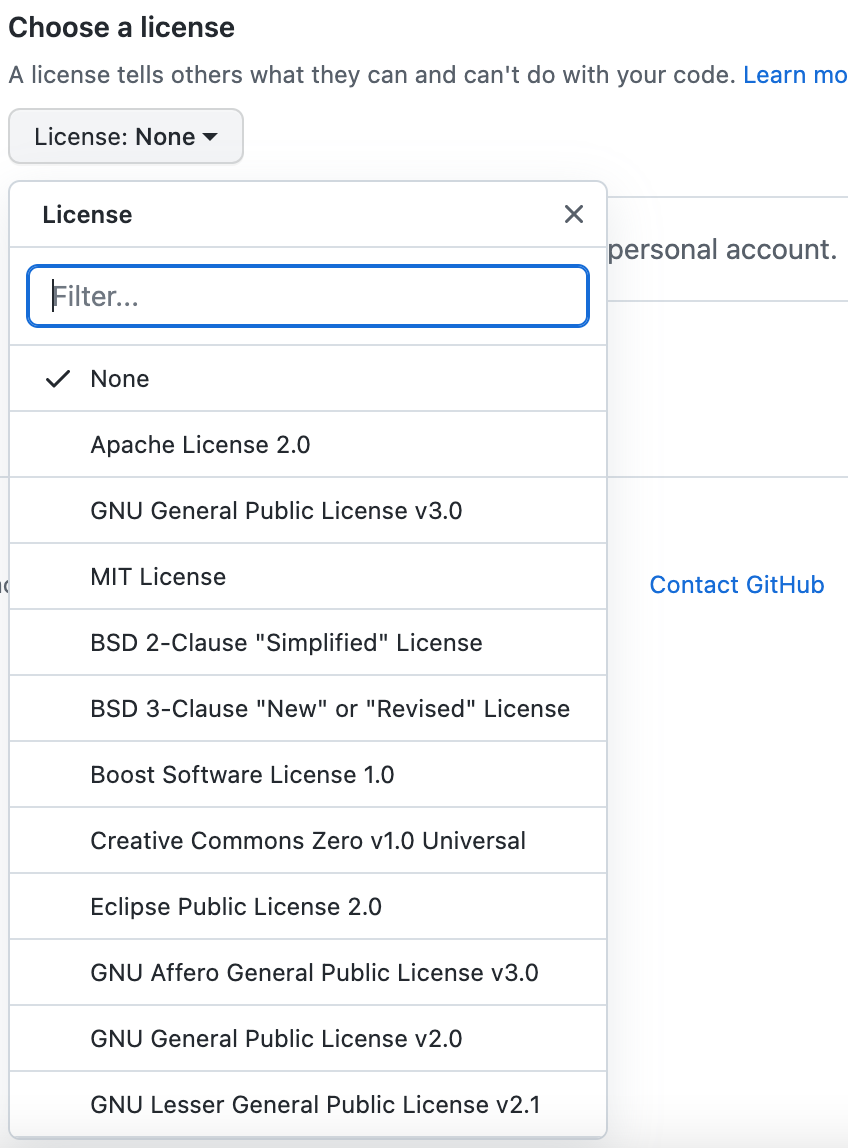Open the Learn more link
Image resolution: width=848 pixels, height=1148 pixels.
click(x=795, y=75)
